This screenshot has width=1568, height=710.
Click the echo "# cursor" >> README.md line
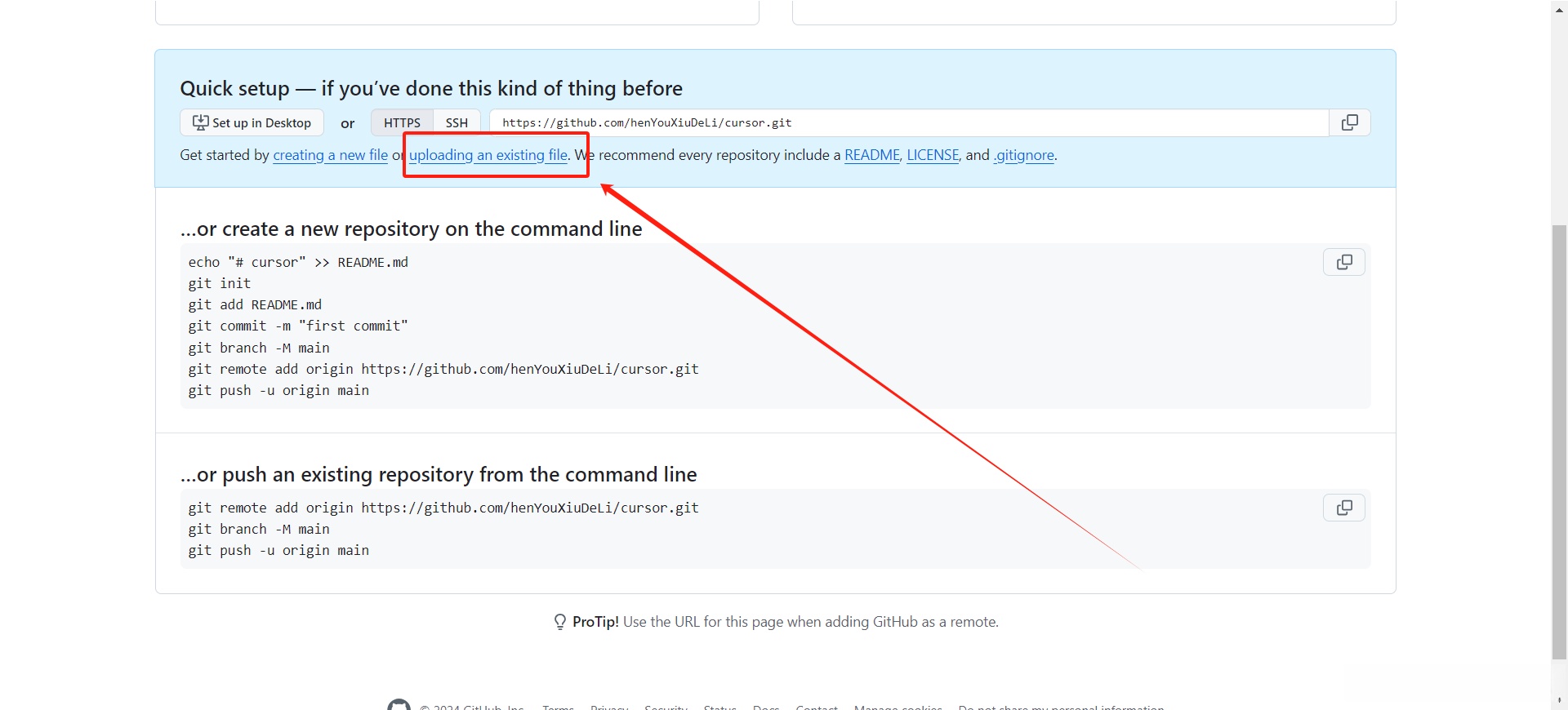pyautogui.click(x=298, y=262)
